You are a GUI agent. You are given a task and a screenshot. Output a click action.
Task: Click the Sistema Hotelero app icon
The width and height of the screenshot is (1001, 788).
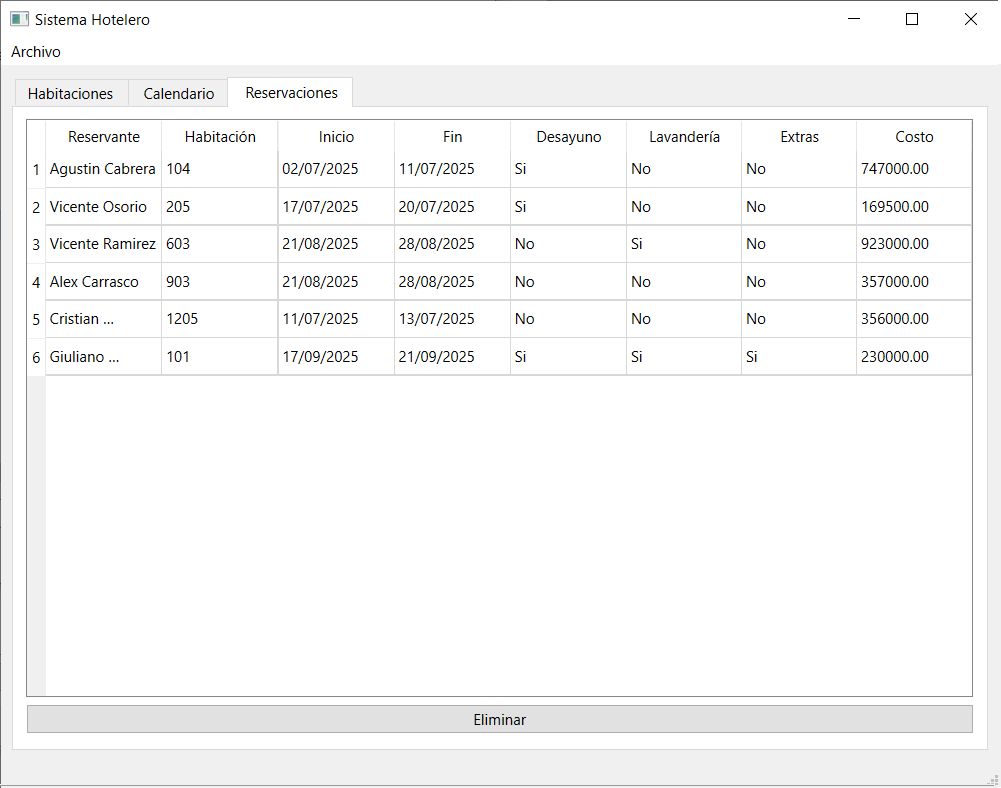coord(19,19)
